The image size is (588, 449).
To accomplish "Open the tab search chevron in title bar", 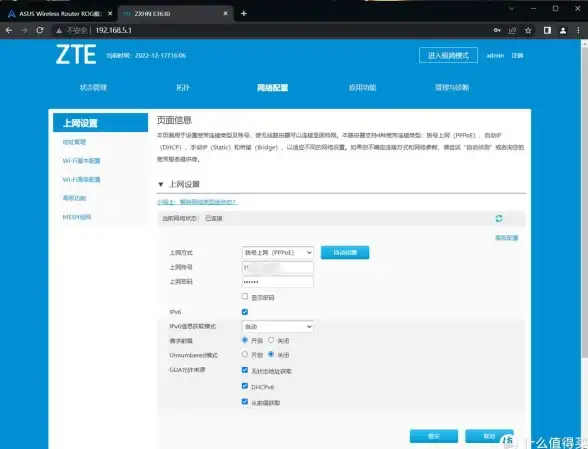I will point(512,8).
